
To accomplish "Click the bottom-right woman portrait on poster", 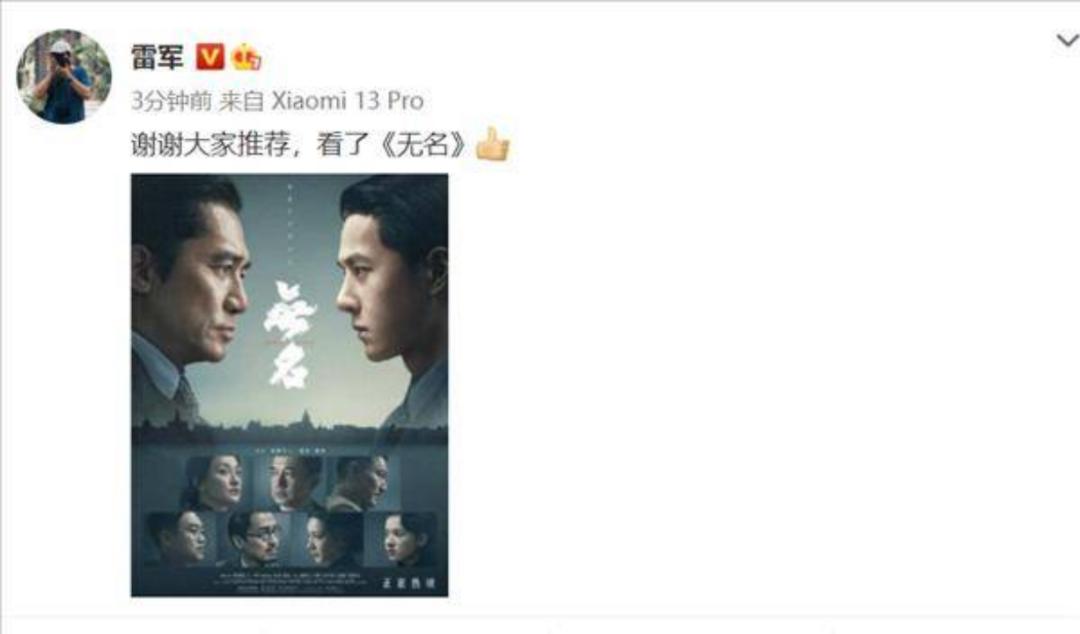I will point(407,538).
